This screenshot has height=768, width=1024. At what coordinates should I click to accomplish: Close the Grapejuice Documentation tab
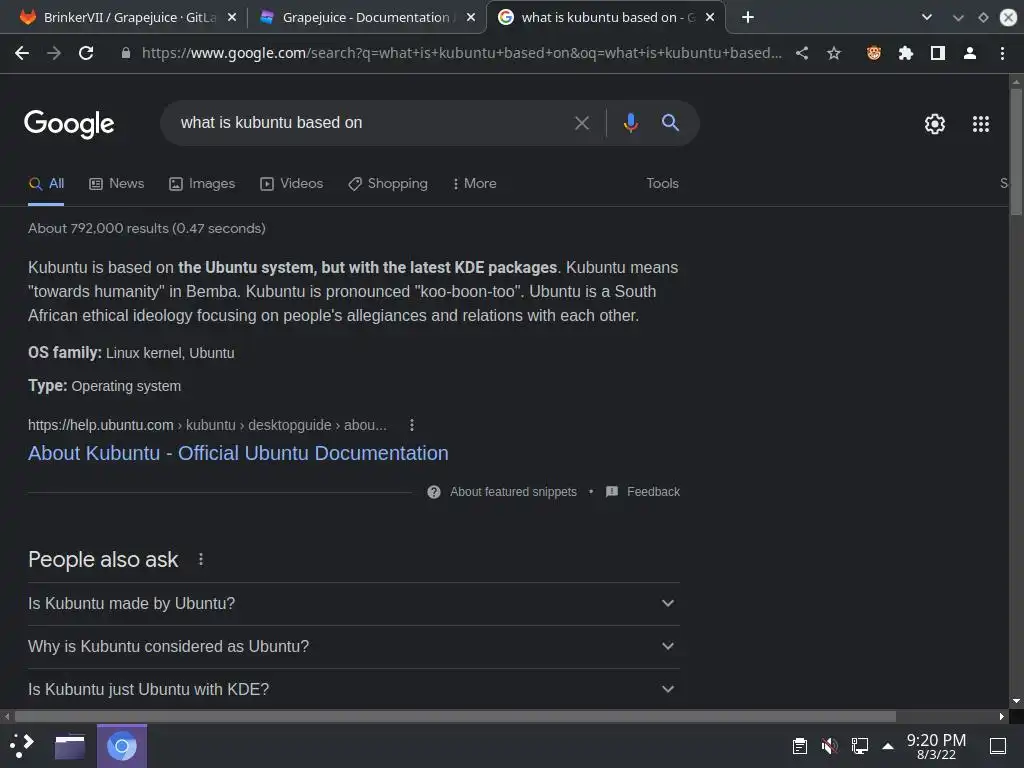pyautogui.click(x=471, y=17)
